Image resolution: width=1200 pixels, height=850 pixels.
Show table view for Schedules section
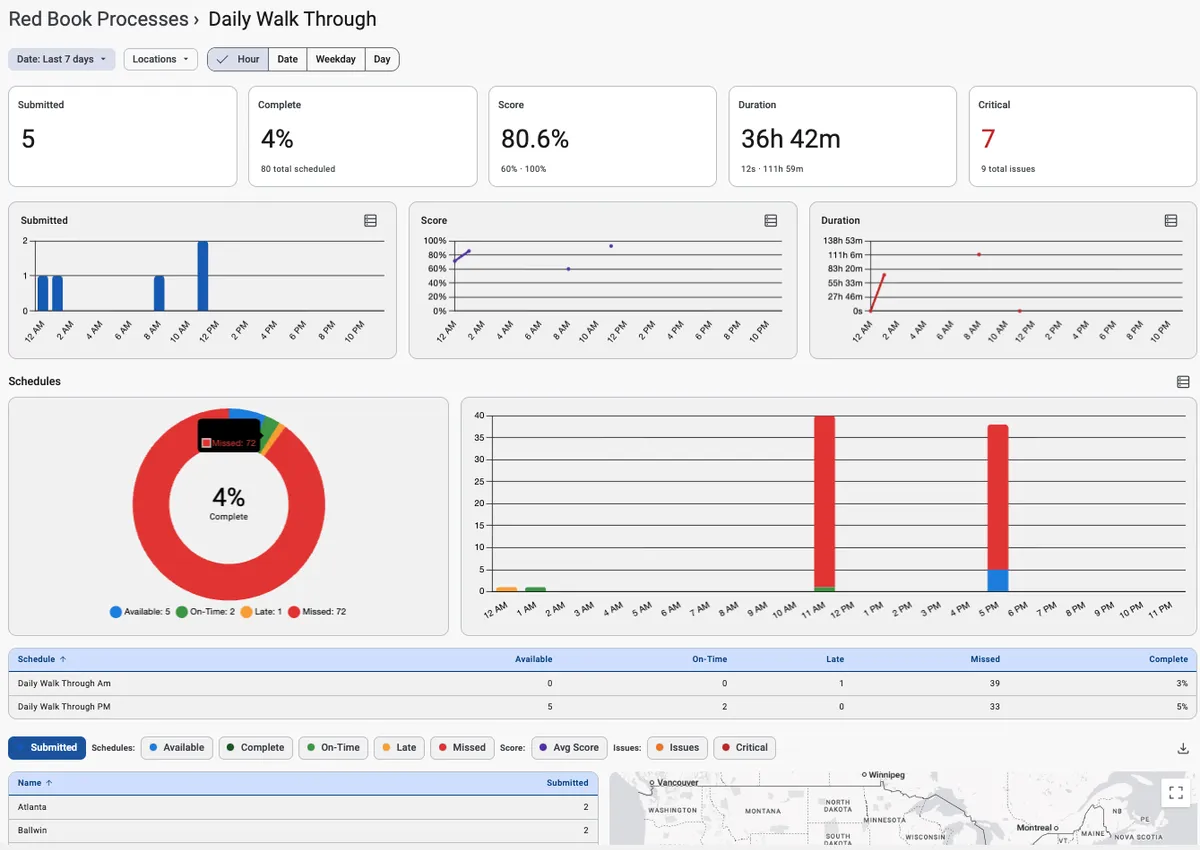(x=1183, y=382)
